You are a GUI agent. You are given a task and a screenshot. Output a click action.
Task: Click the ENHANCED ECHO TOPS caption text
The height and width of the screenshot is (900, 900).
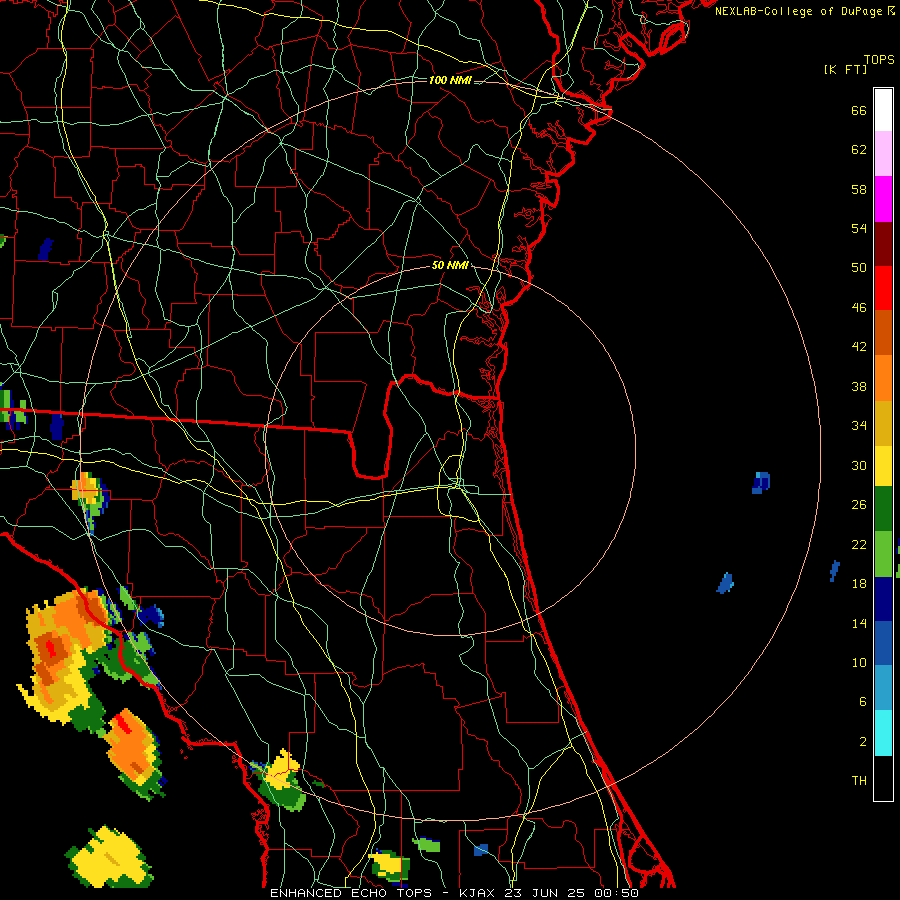coord(352,893)
